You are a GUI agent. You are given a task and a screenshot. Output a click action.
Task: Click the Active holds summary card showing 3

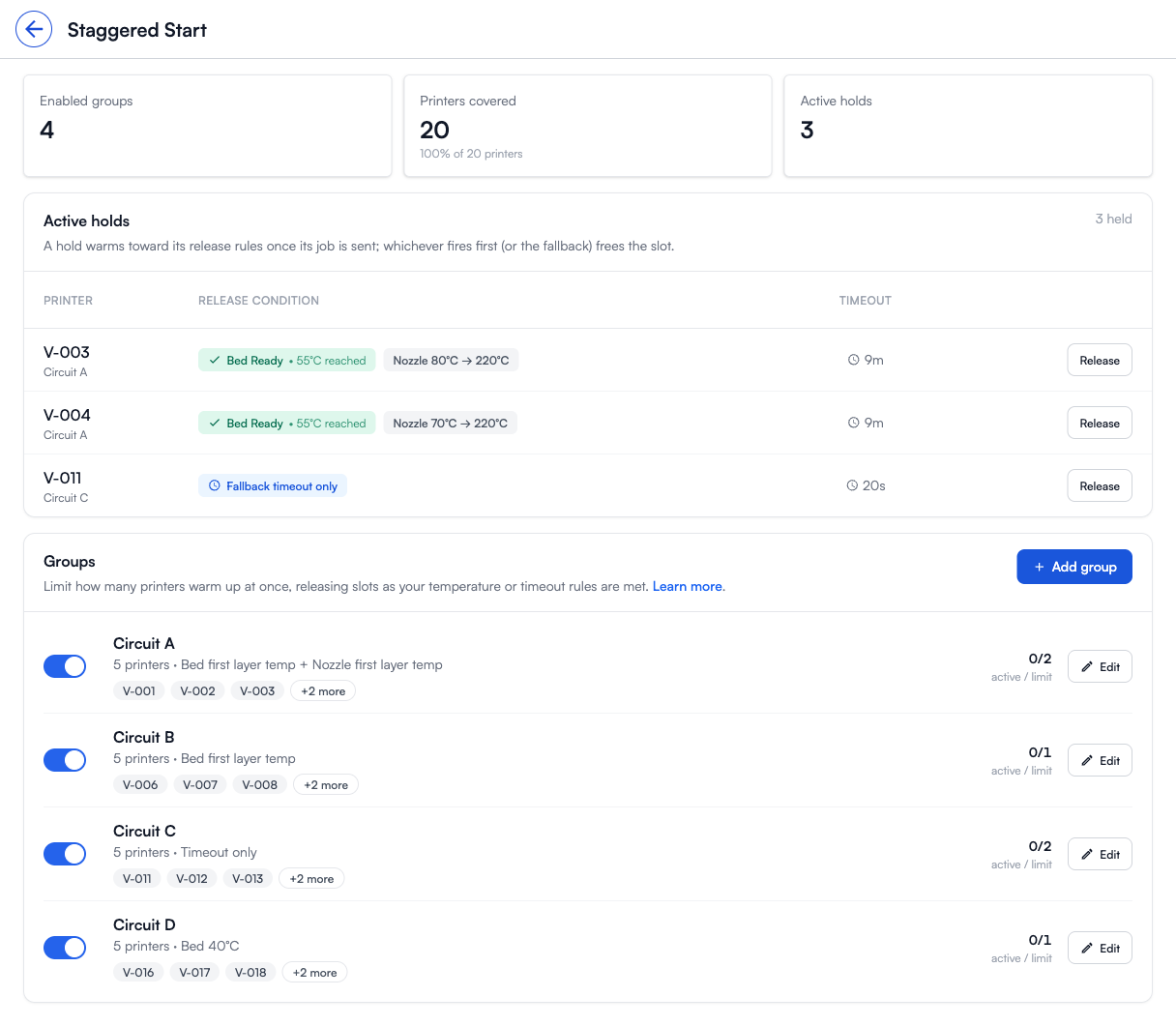pos(968,126)
